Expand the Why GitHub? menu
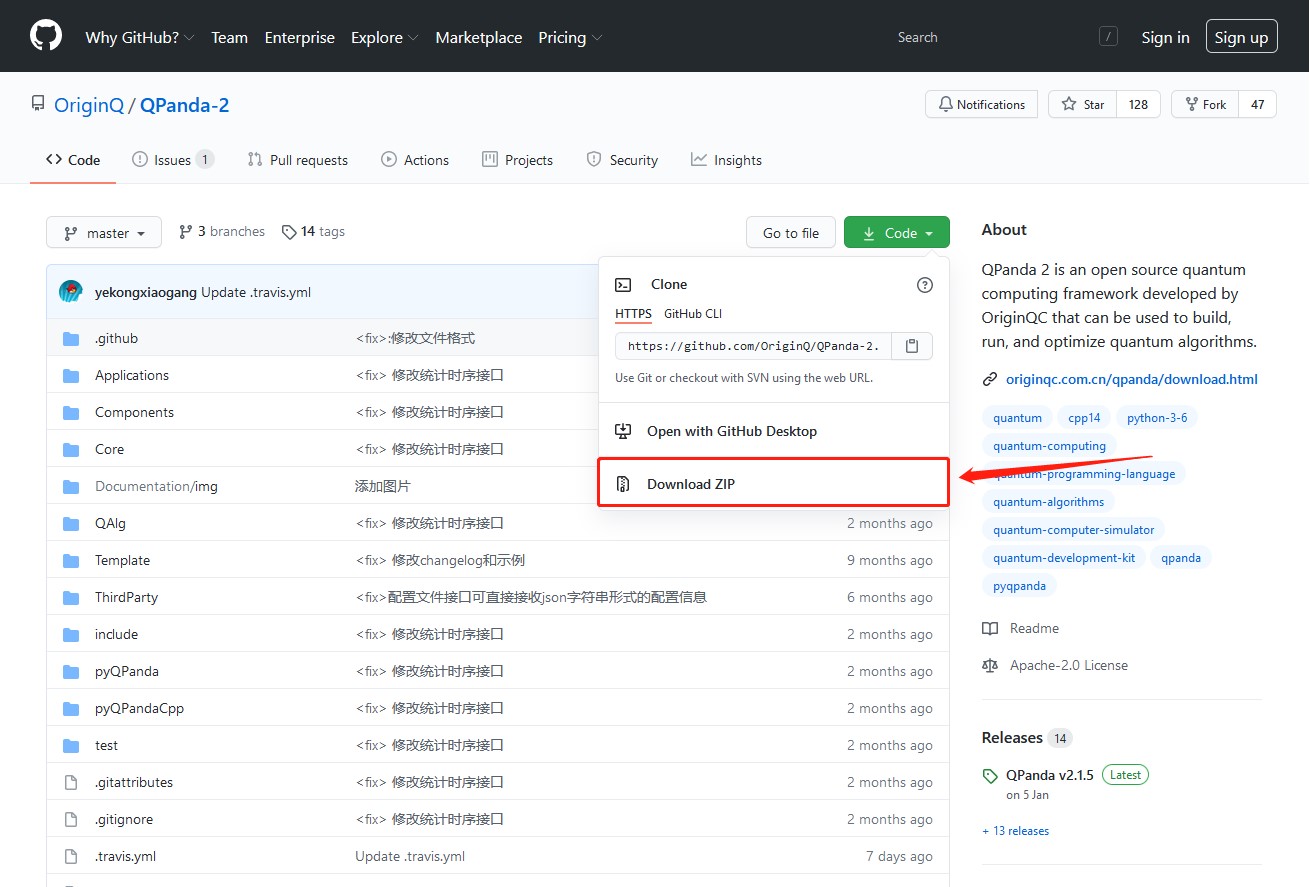 (140, 38)
